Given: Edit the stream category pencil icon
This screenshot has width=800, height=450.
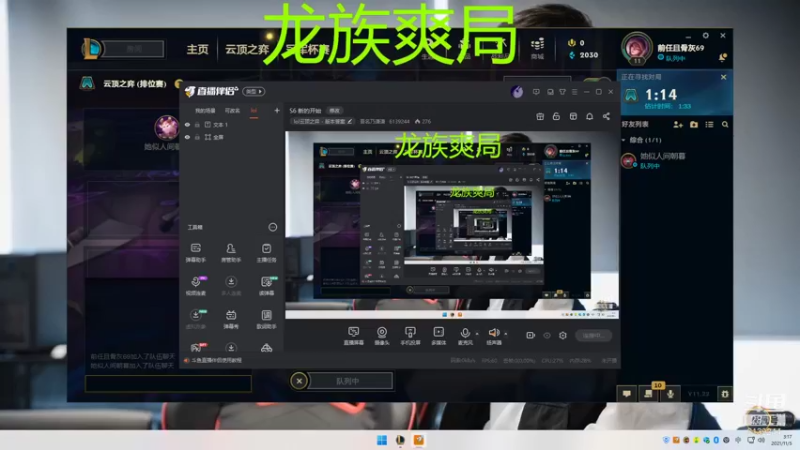Looking at the screenshot, I should pyautogui.click(x=349, y=121).
